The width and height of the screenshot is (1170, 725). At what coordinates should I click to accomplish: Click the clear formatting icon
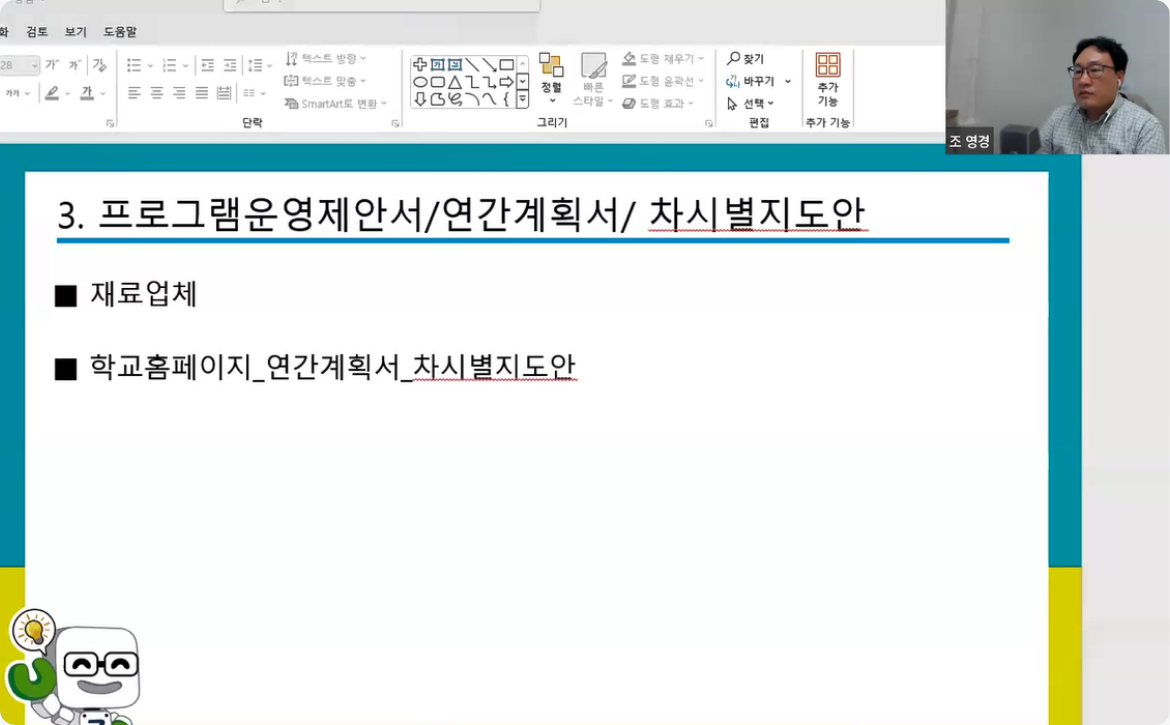99,65
